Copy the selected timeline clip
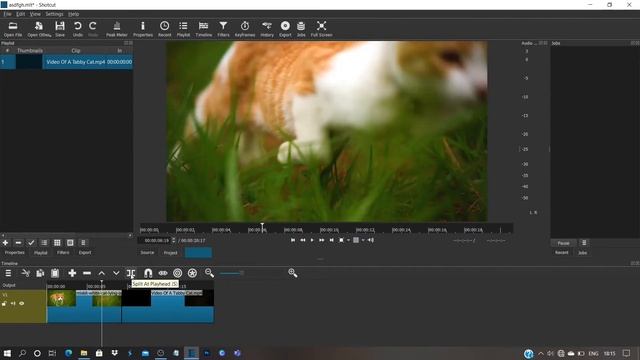 click(x=40, y=273)
